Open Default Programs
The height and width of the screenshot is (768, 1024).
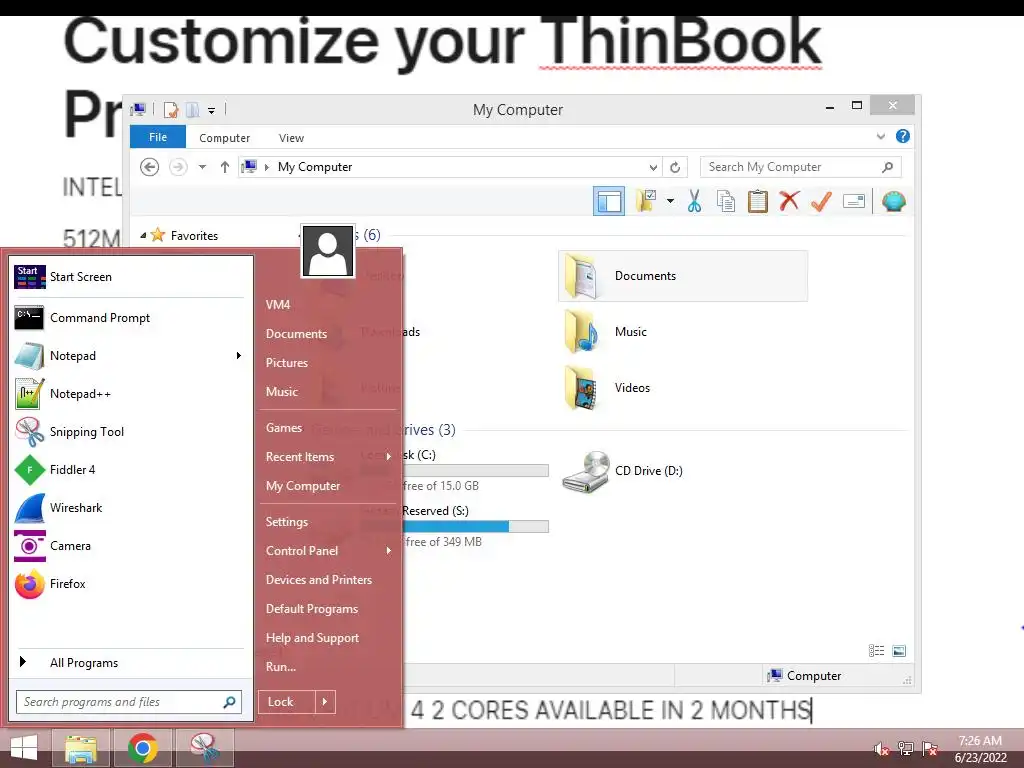click(328, 609)
